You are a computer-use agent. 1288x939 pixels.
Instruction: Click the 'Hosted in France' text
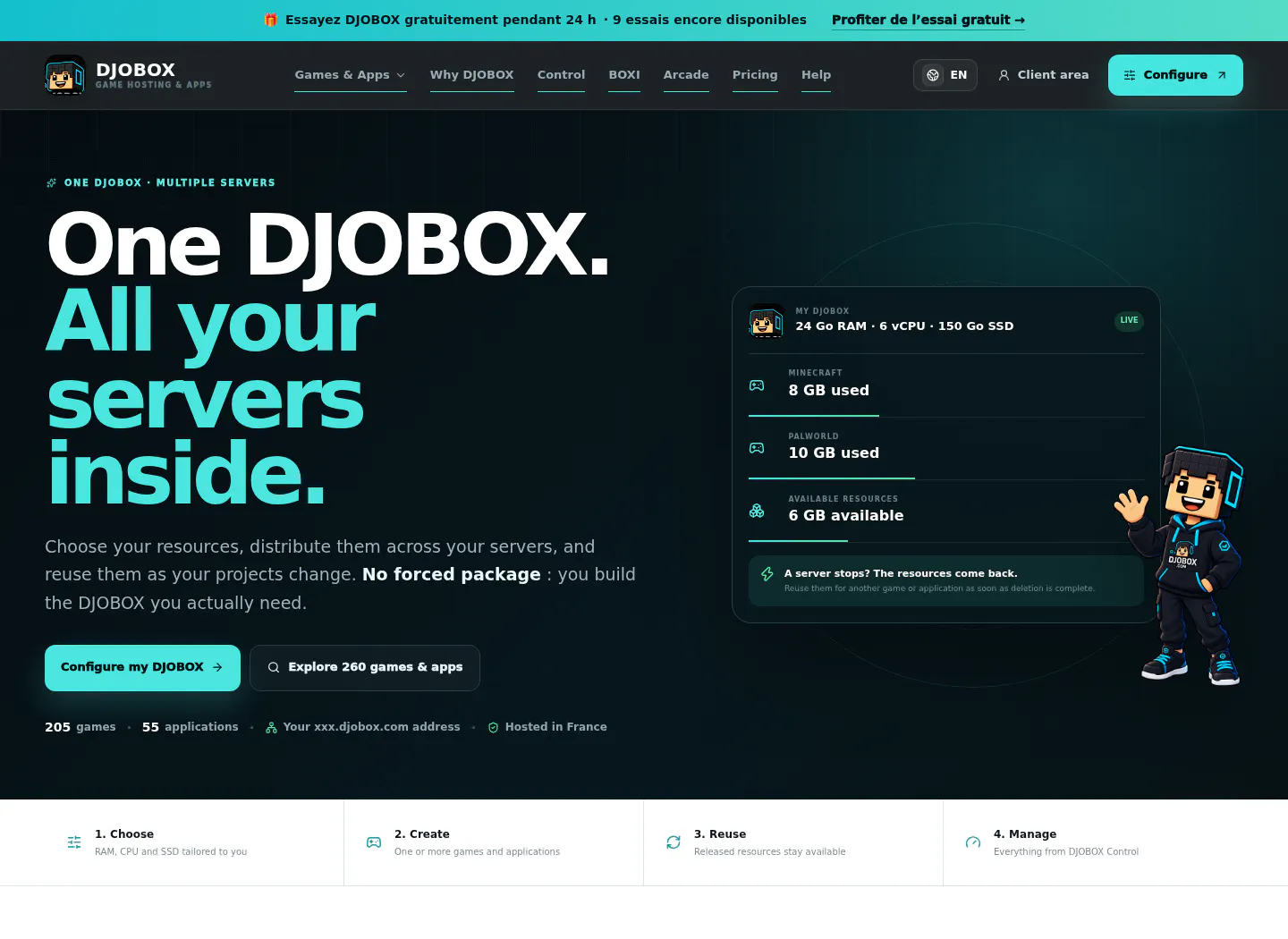tap(556, 727)
